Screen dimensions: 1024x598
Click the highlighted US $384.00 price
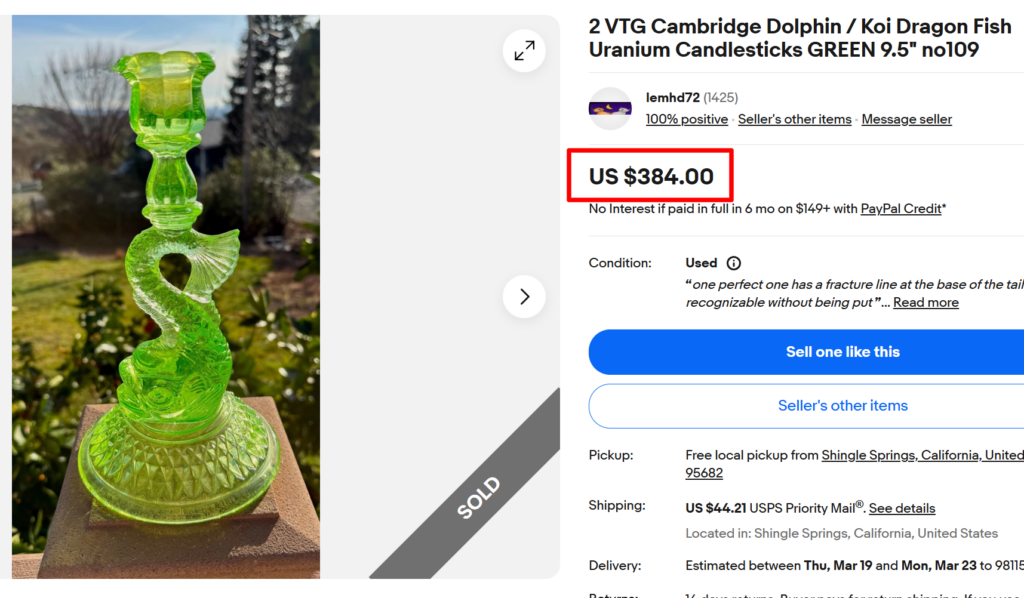point(650,175)
